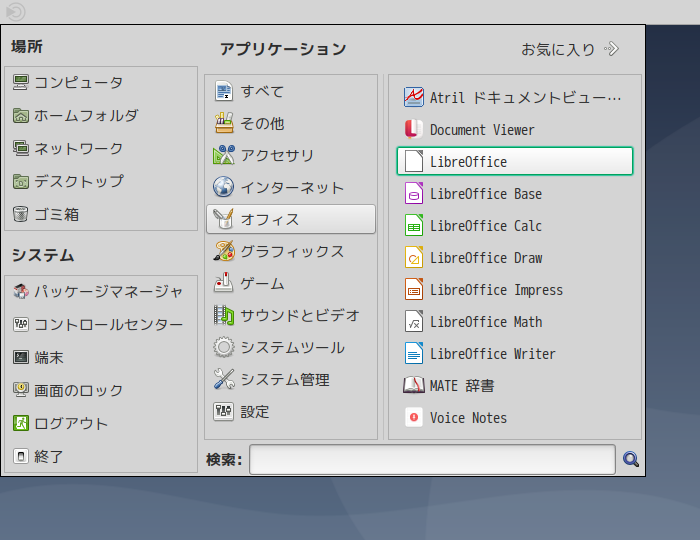Screen dimensions: 700x540
Task: Launch 端末 terminal icon
Action: (x=21, y=357)
